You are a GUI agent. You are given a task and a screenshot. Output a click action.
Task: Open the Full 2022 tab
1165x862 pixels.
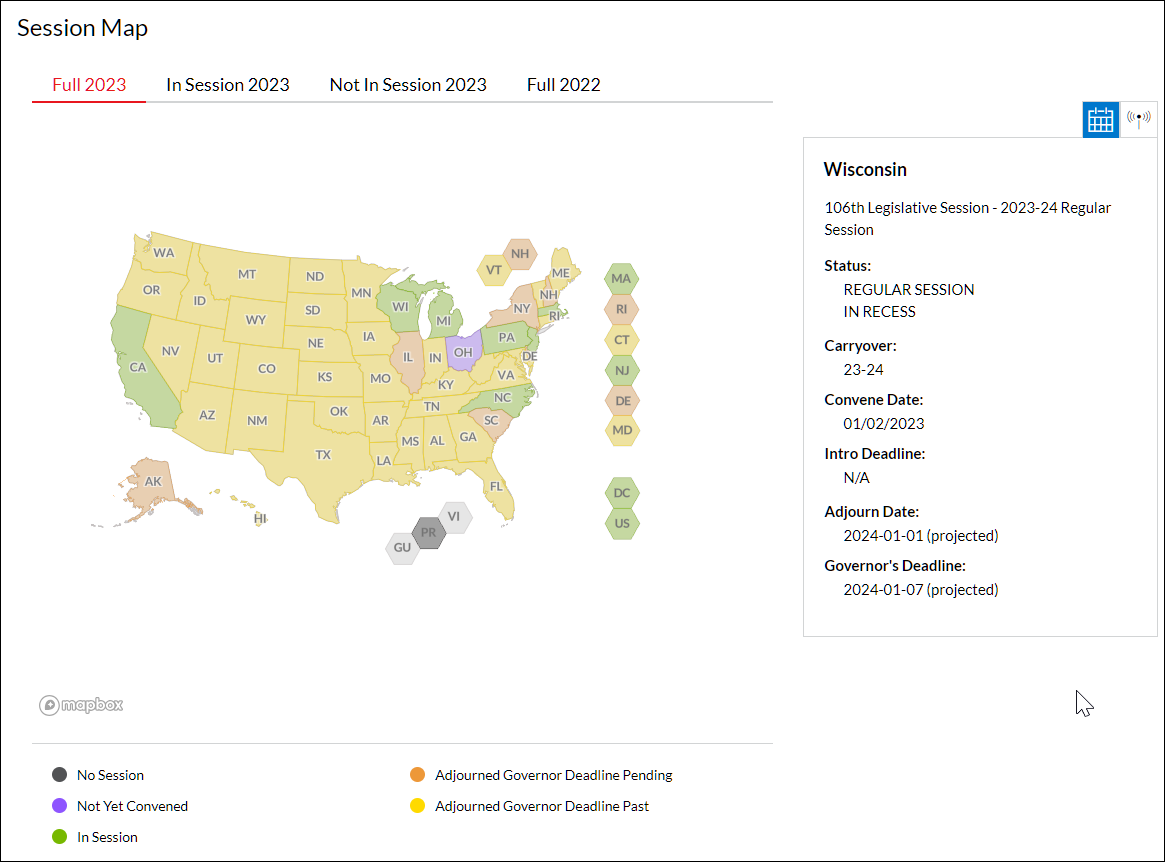563,85
